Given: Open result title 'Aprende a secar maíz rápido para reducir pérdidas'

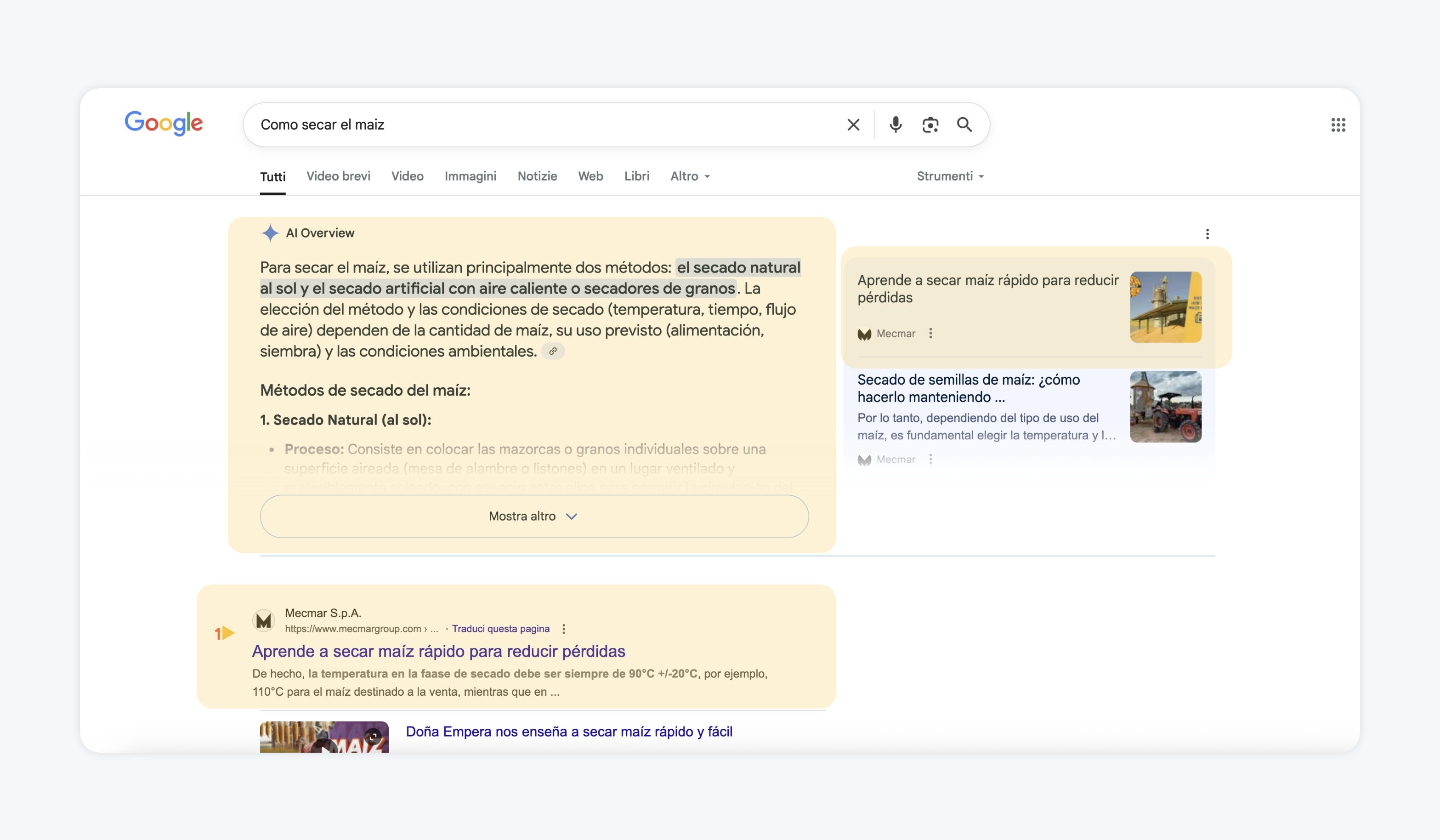Looking at the screenshot, I should point(438,651).
